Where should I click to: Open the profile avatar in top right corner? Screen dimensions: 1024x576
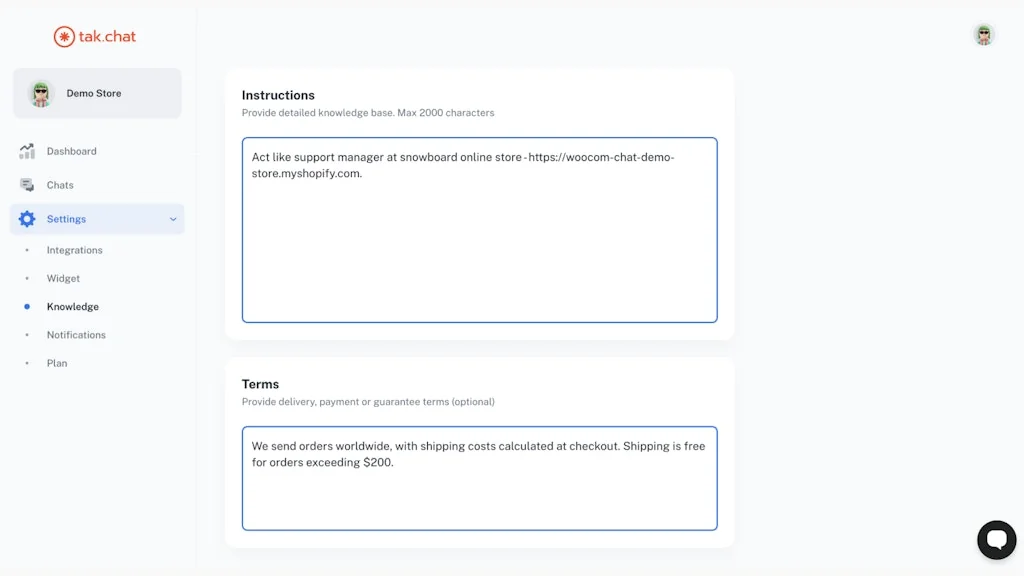(983, 33)
